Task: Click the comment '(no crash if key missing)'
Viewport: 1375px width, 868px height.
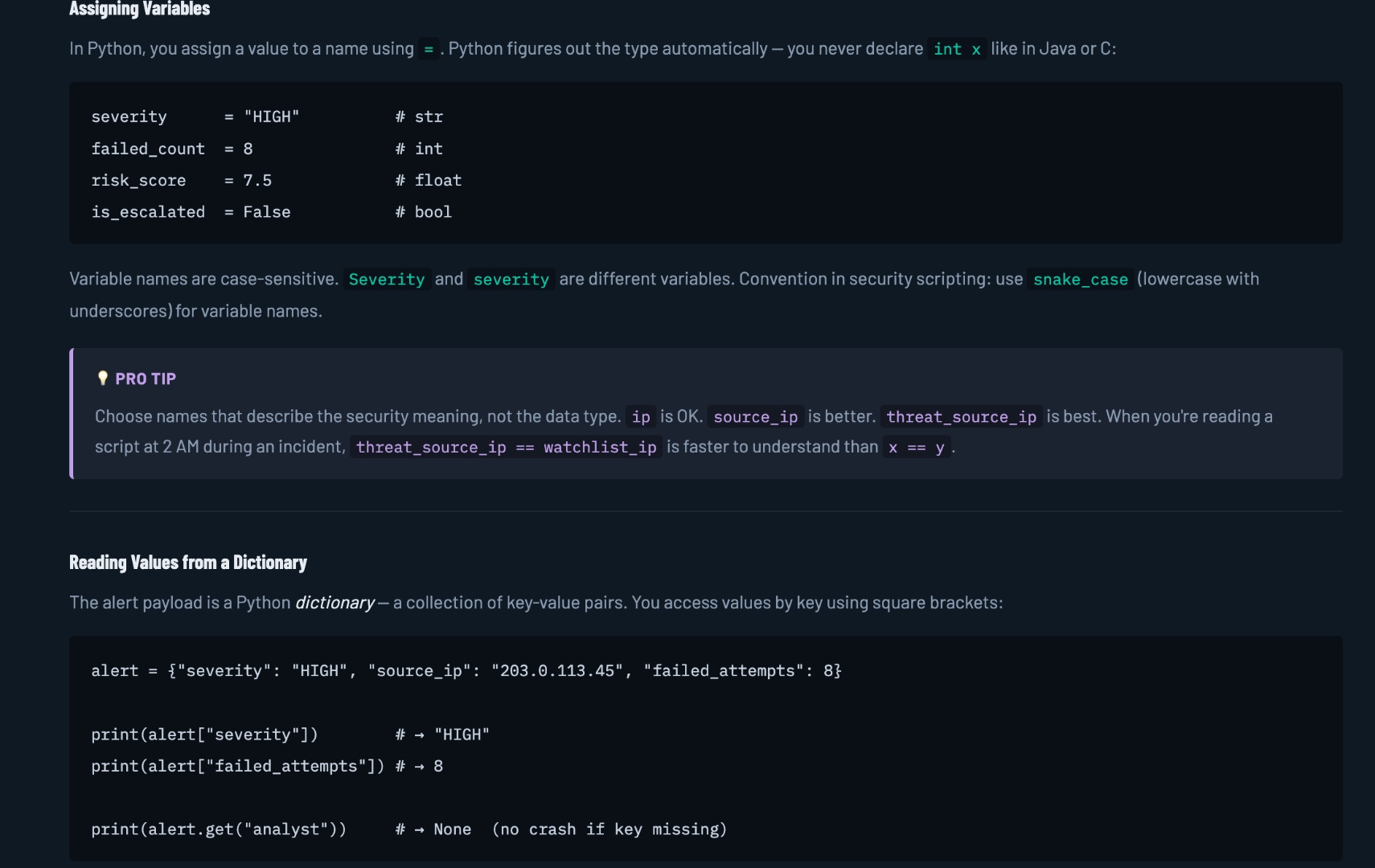Action: point(610,829)
